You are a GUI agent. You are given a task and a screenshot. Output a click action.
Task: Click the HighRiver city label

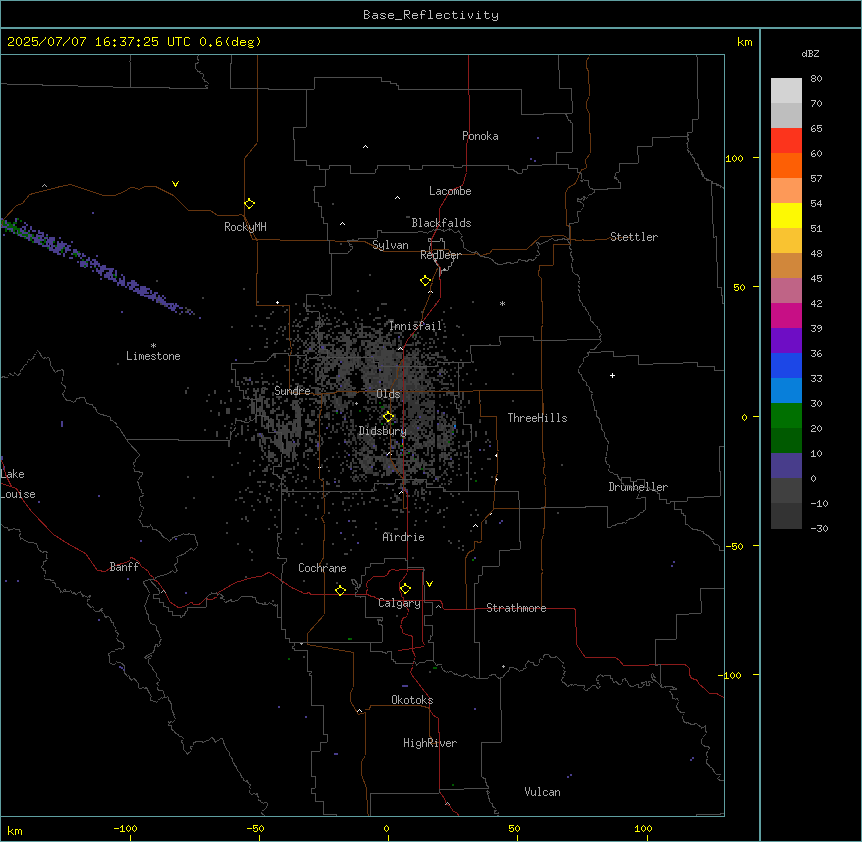(430, 743)
